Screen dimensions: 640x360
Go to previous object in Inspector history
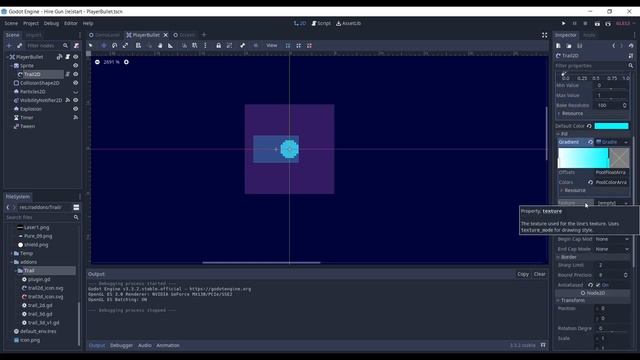[614, 46]
